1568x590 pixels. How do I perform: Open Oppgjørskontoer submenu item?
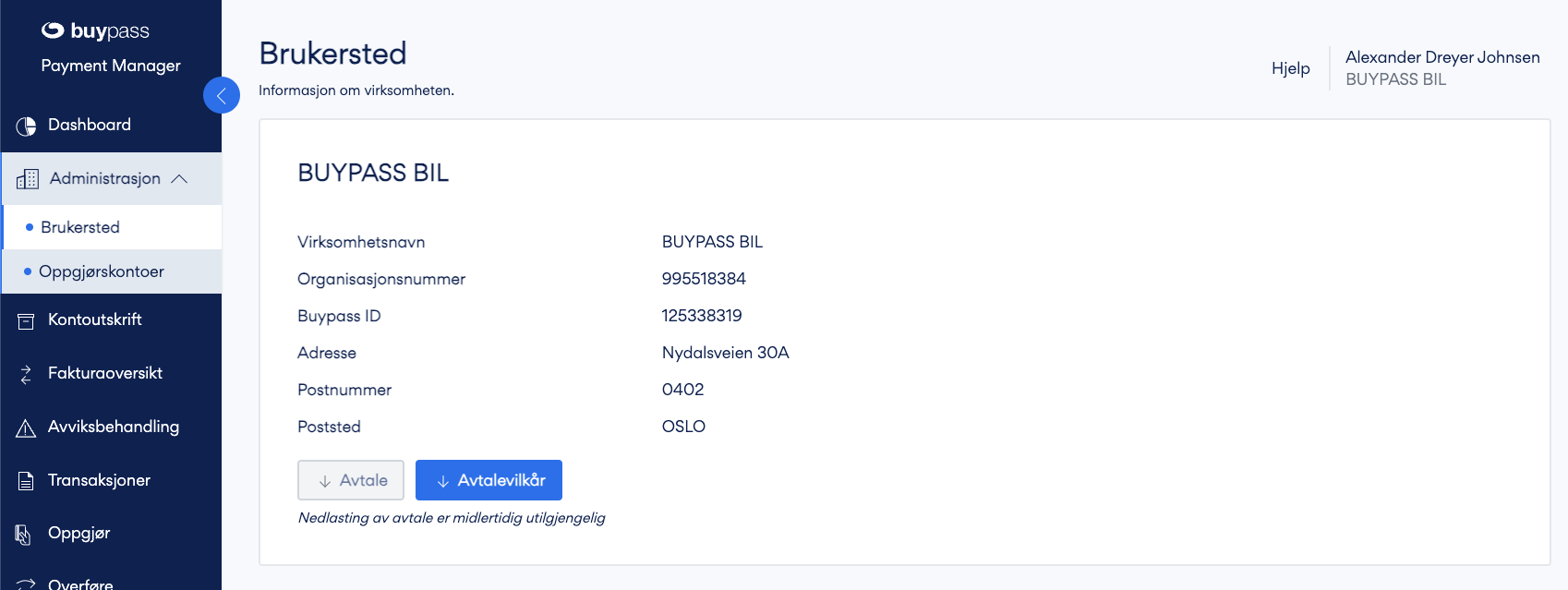pyautogui.click(x=111, y=271)
